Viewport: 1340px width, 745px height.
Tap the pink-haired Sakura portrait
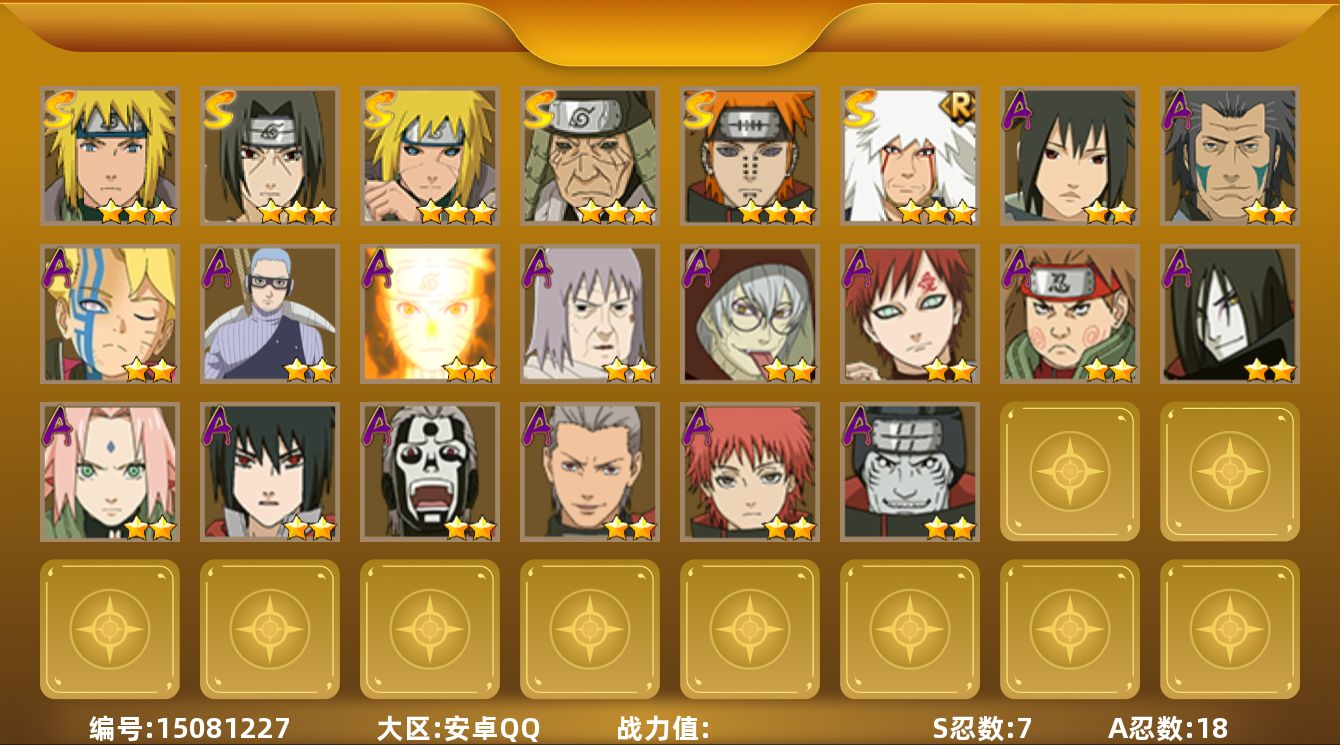click(x=110, y=472)
